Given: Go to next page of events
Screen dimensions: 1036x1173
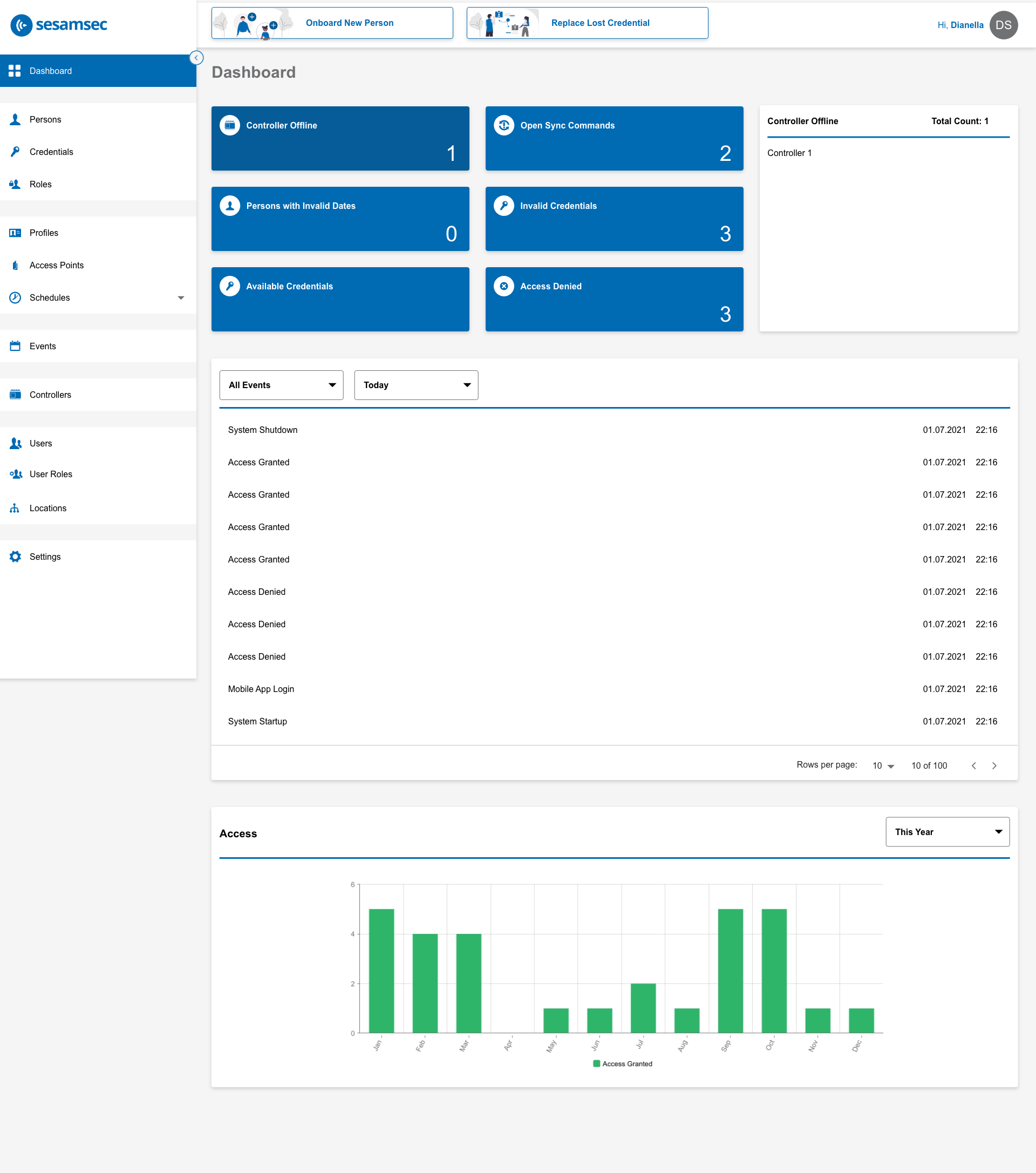Looking at the screenshot, I should [x=994, y=765].
